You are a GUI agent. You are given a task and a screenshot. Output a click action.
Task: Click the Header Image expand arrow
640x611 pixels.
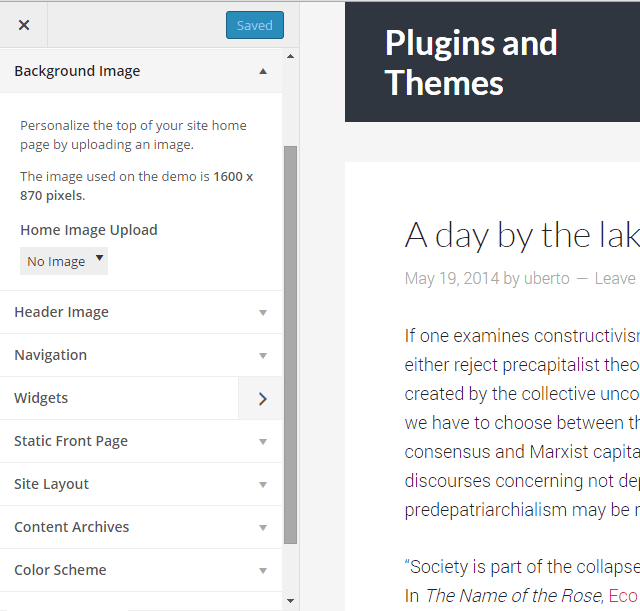tap(263, 312)
